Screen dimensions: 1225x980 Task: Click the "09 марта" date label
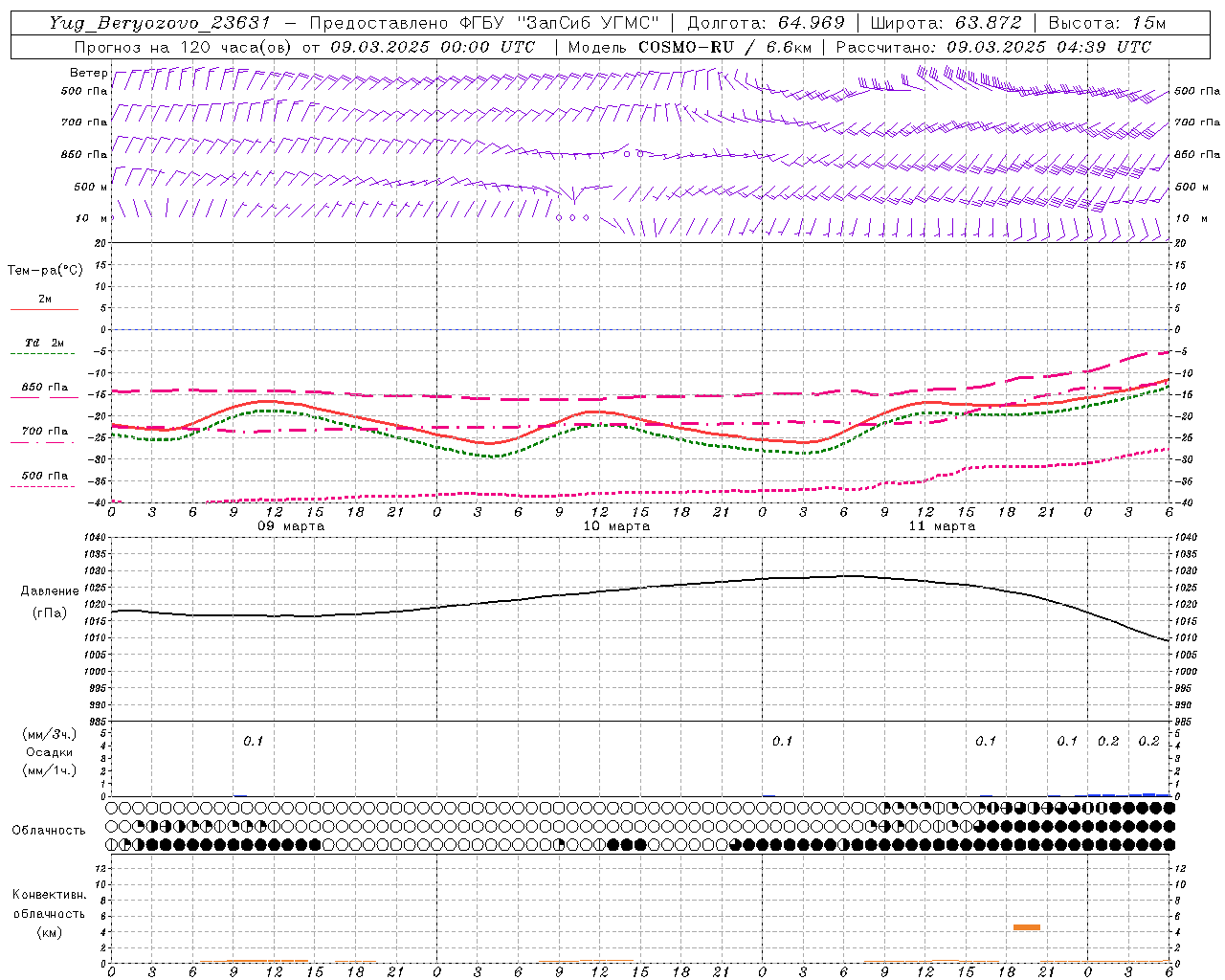point(291,526)
